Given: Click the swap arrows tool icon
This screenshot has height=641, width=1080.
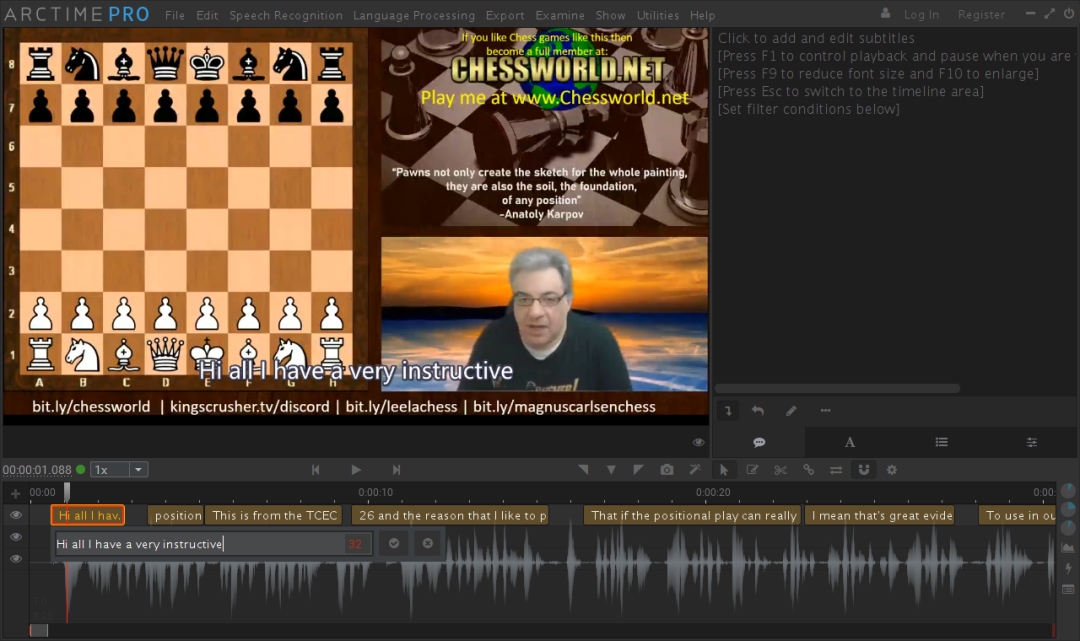Looking at the screenshot, I should click(835, 470).
